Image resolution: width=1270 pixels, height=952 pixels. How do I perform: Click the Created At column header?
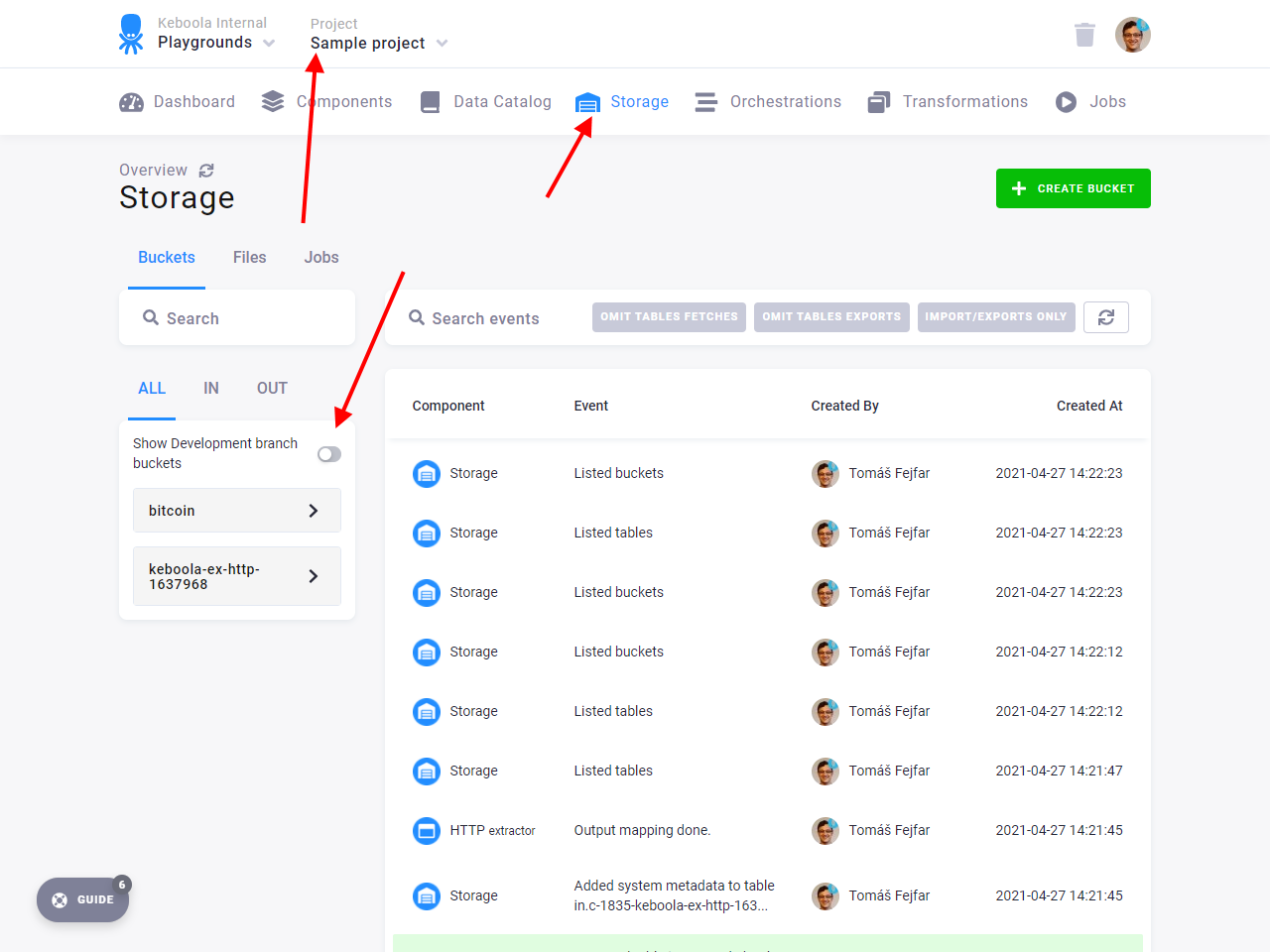[x=1089, y=406]
